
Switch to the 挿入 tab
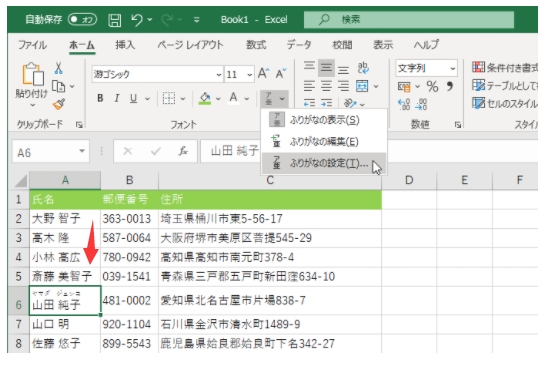click(125, 45)
